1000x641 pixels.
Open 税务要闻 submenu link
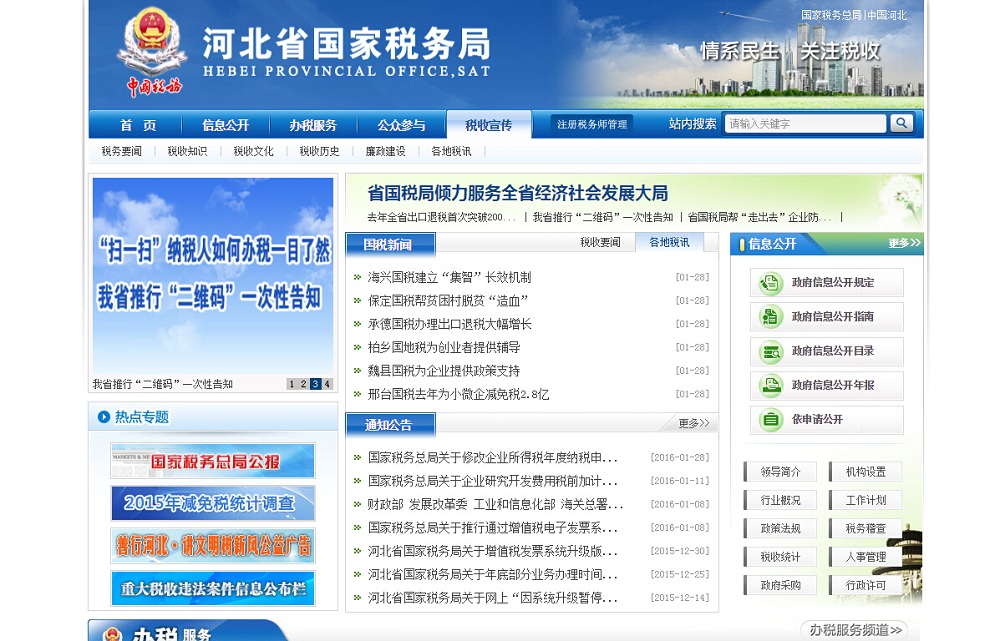pos(122,151)
